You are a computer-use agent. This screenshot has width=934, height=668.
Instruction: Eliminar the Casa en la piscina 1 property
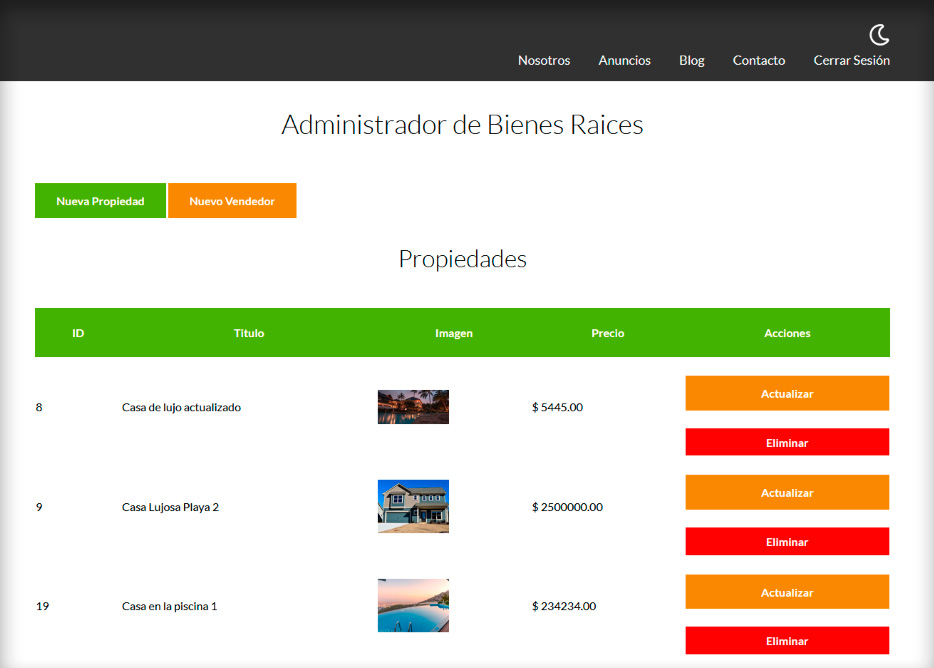pos(787,640)
